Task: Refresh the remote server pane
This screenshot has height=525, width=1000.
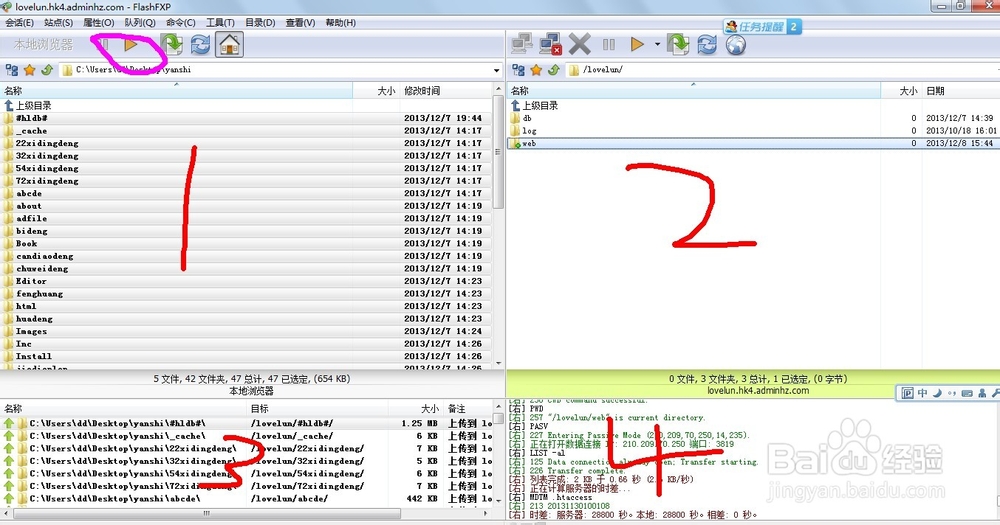Action: point(707,44)
